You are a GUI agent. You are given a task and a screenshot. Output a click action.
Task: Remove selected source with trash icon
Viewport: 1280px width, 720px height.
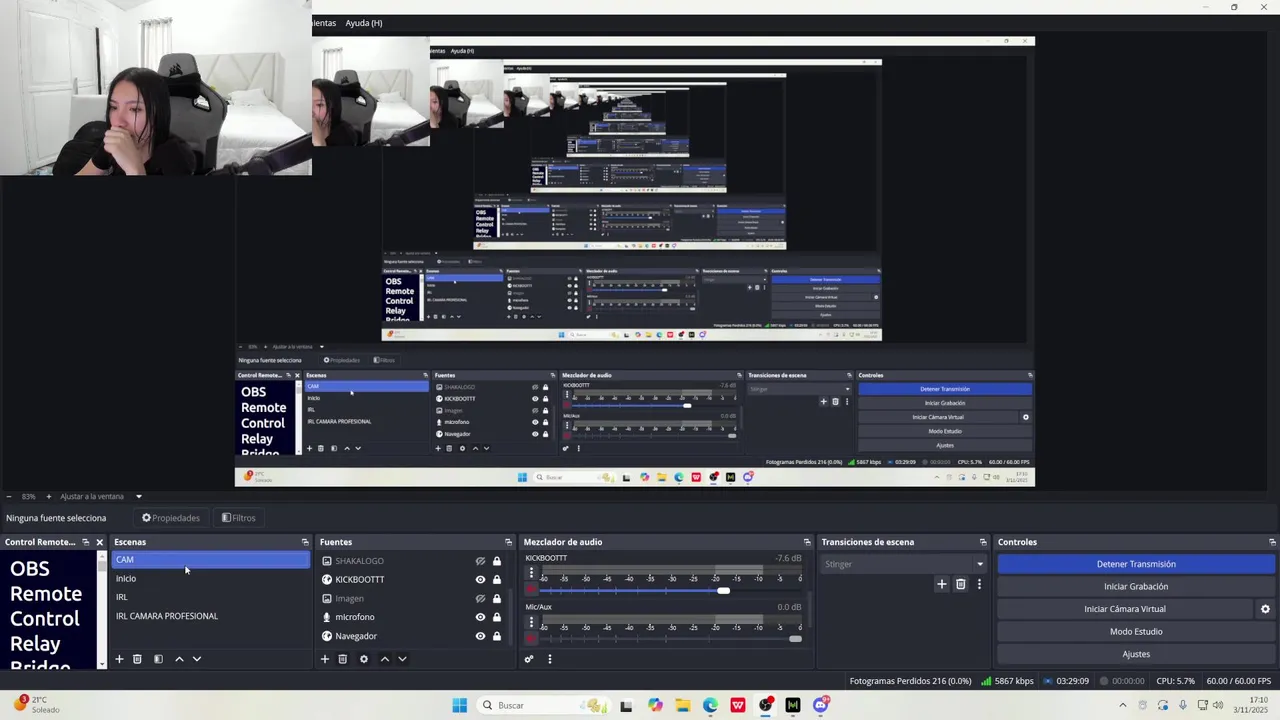[343, 659]
